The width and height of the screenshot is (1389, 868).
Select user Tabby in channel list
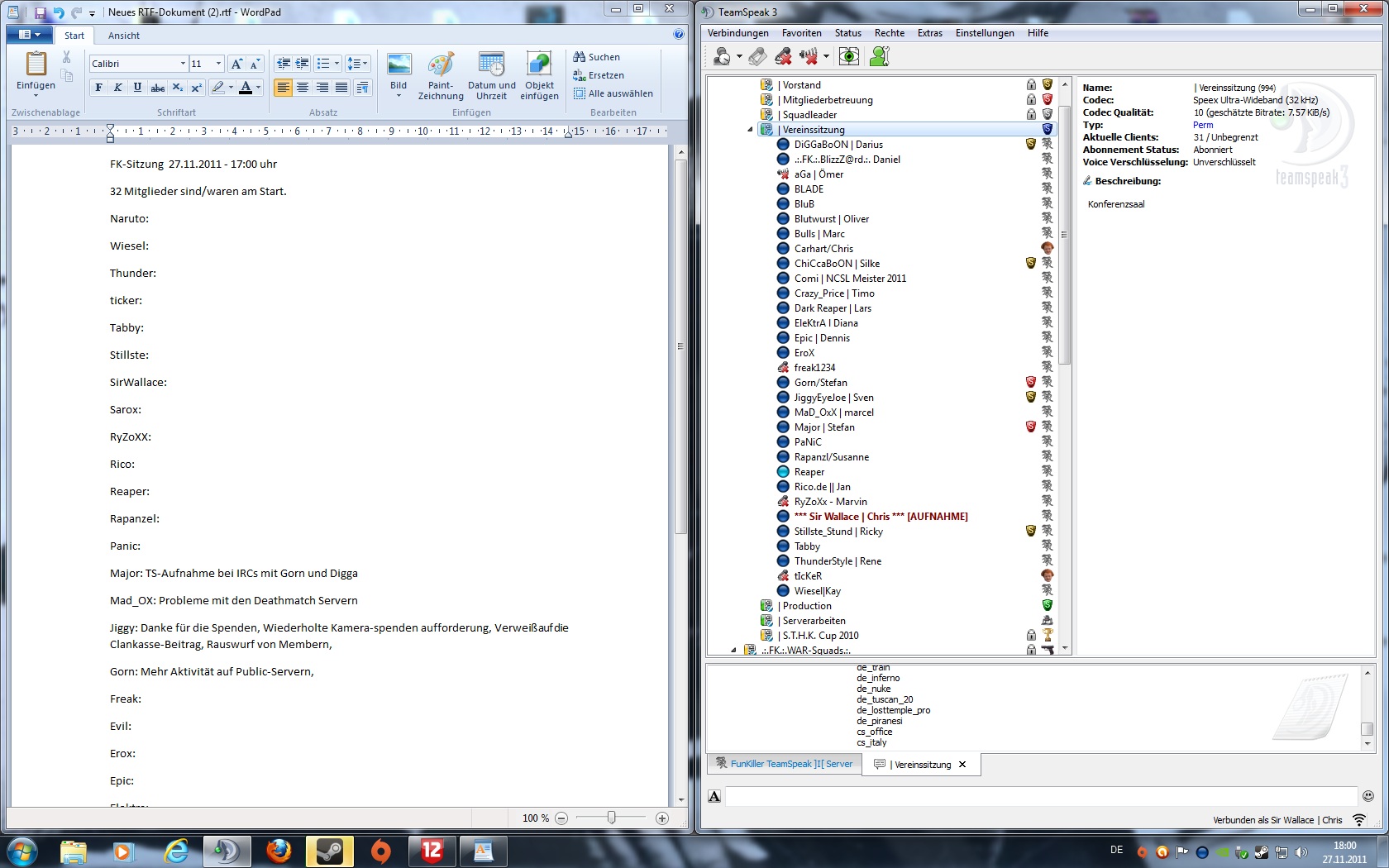(x=807, y=546)
